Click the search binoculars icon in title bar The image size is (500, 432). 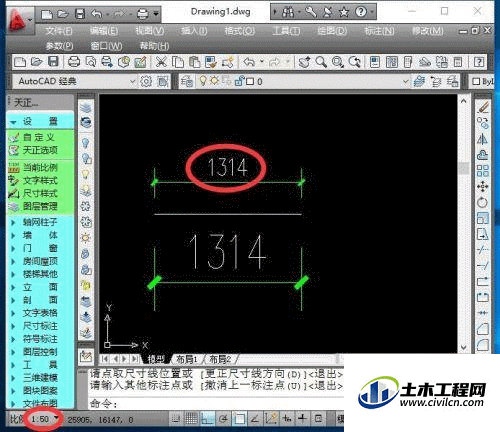(288, 13)
